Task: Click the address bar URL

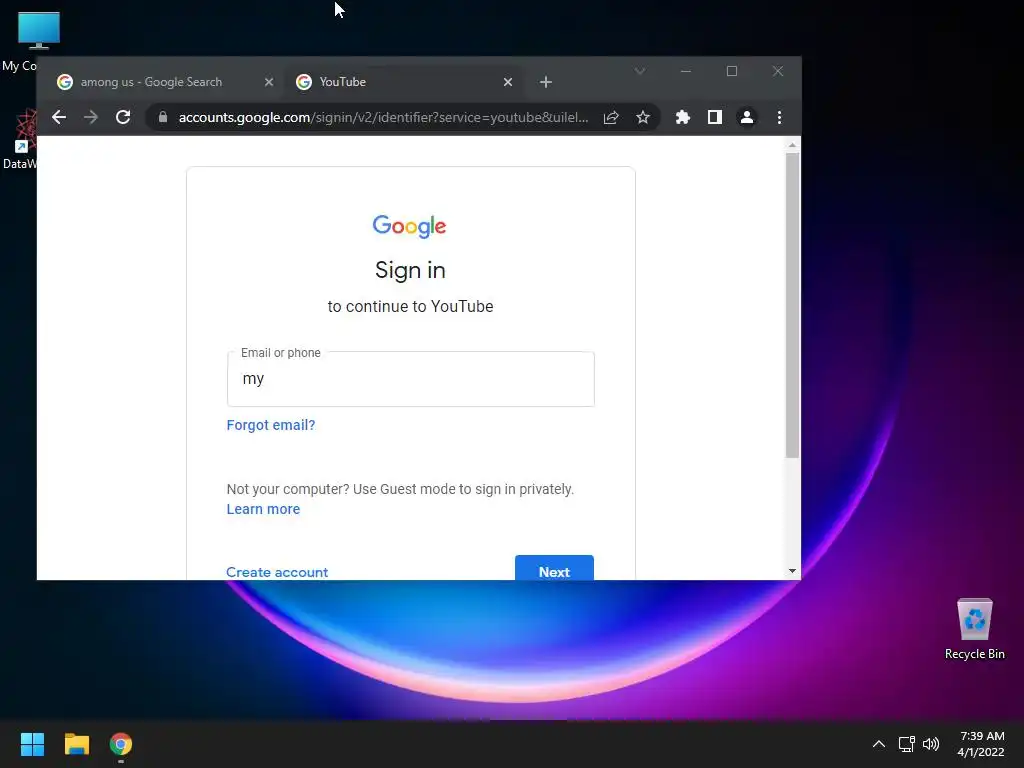Action: (x=383, y=118)
